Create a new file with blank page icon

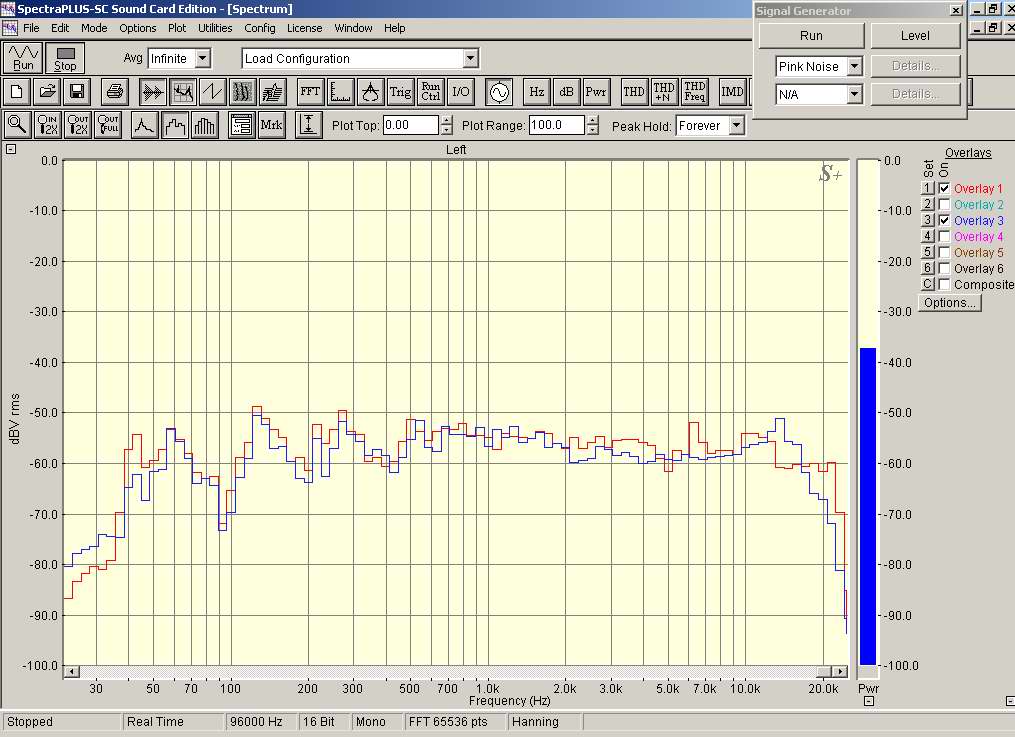coord(17,92)
